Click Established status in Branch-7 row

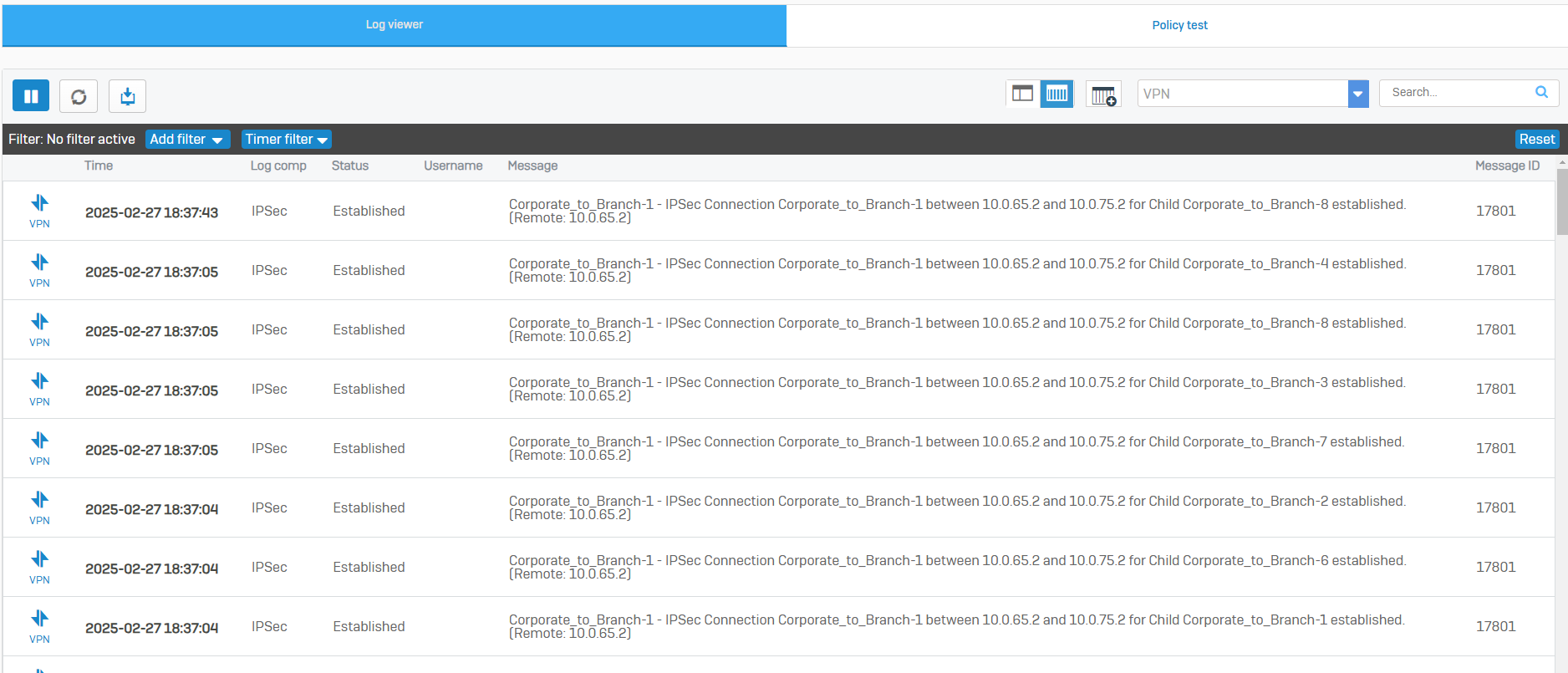(x=369, y=448)
